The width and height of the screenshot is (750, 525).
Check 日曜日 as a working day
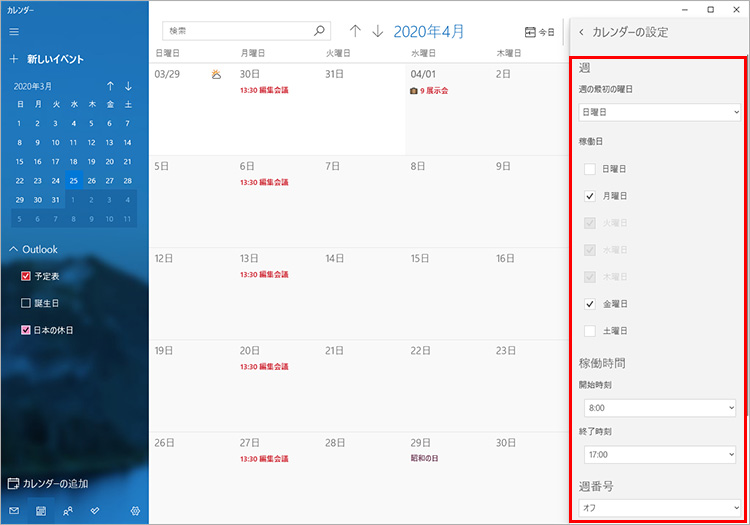point(590,169)
